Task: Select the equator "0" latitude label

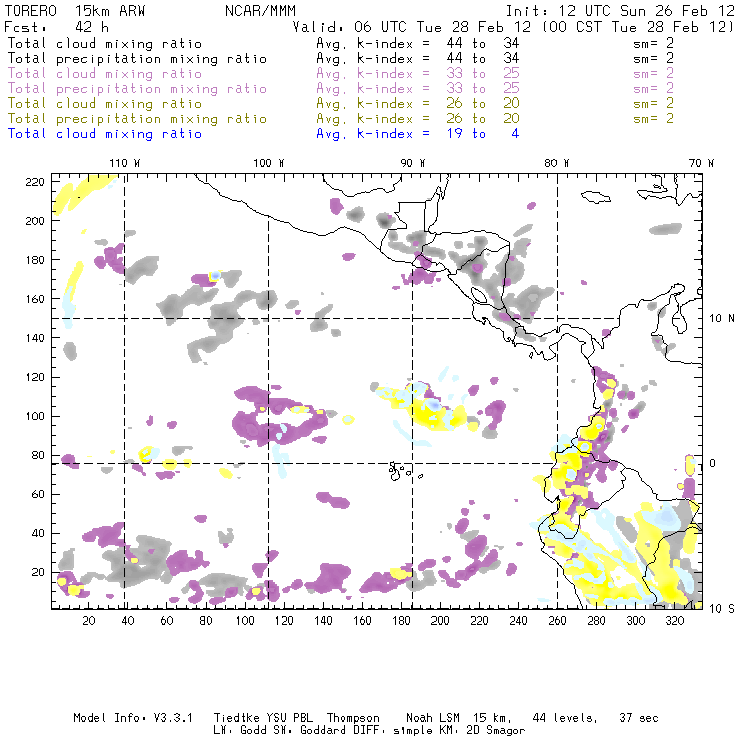Action: coord(713,463)
